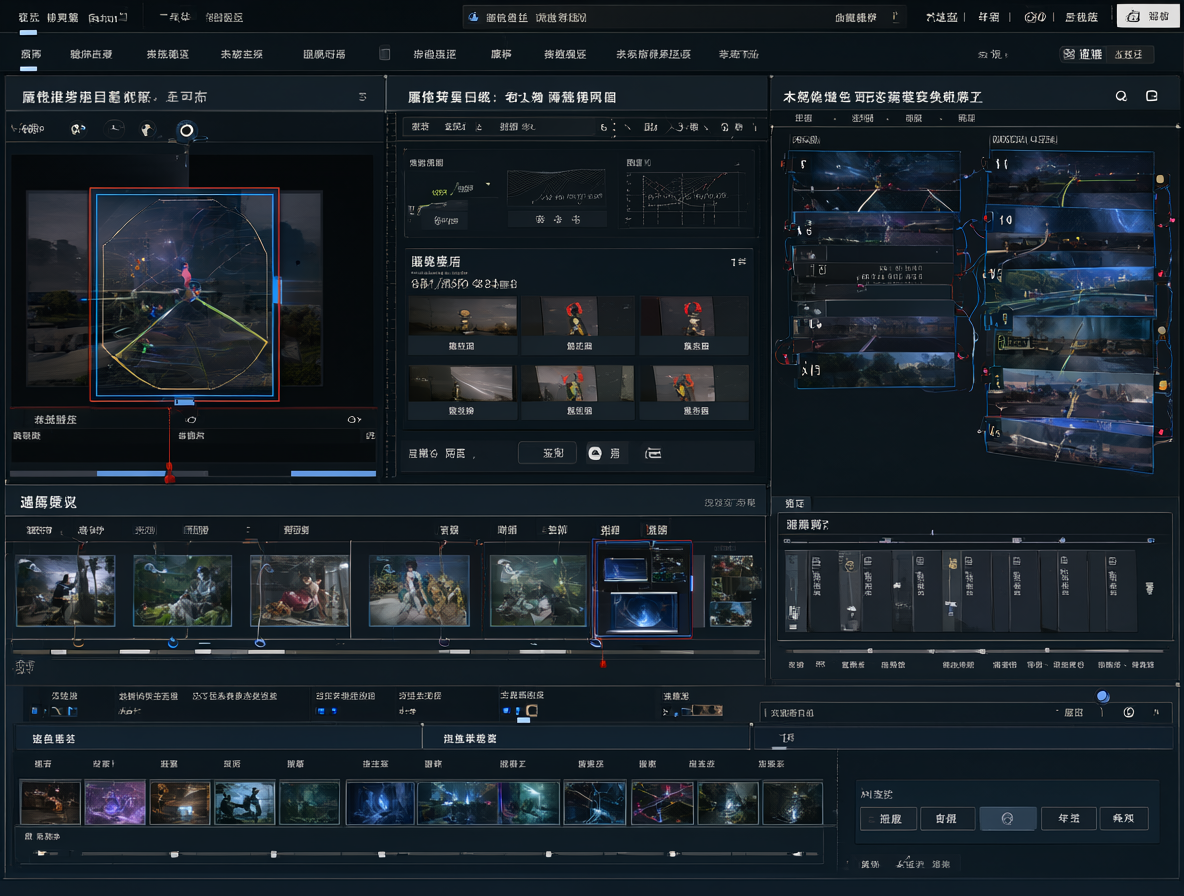This screenshot has width=1184, height=896.
Task: Click the blue ring marker under the second timeline thumbnail
Action: [x=173, y=642]
